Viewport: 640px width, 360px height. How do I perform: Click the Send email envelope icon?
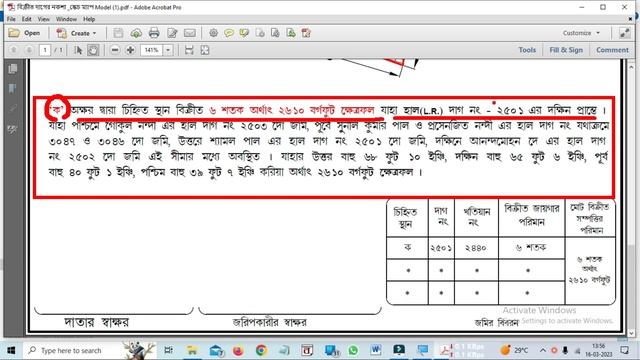pos(189,33)
